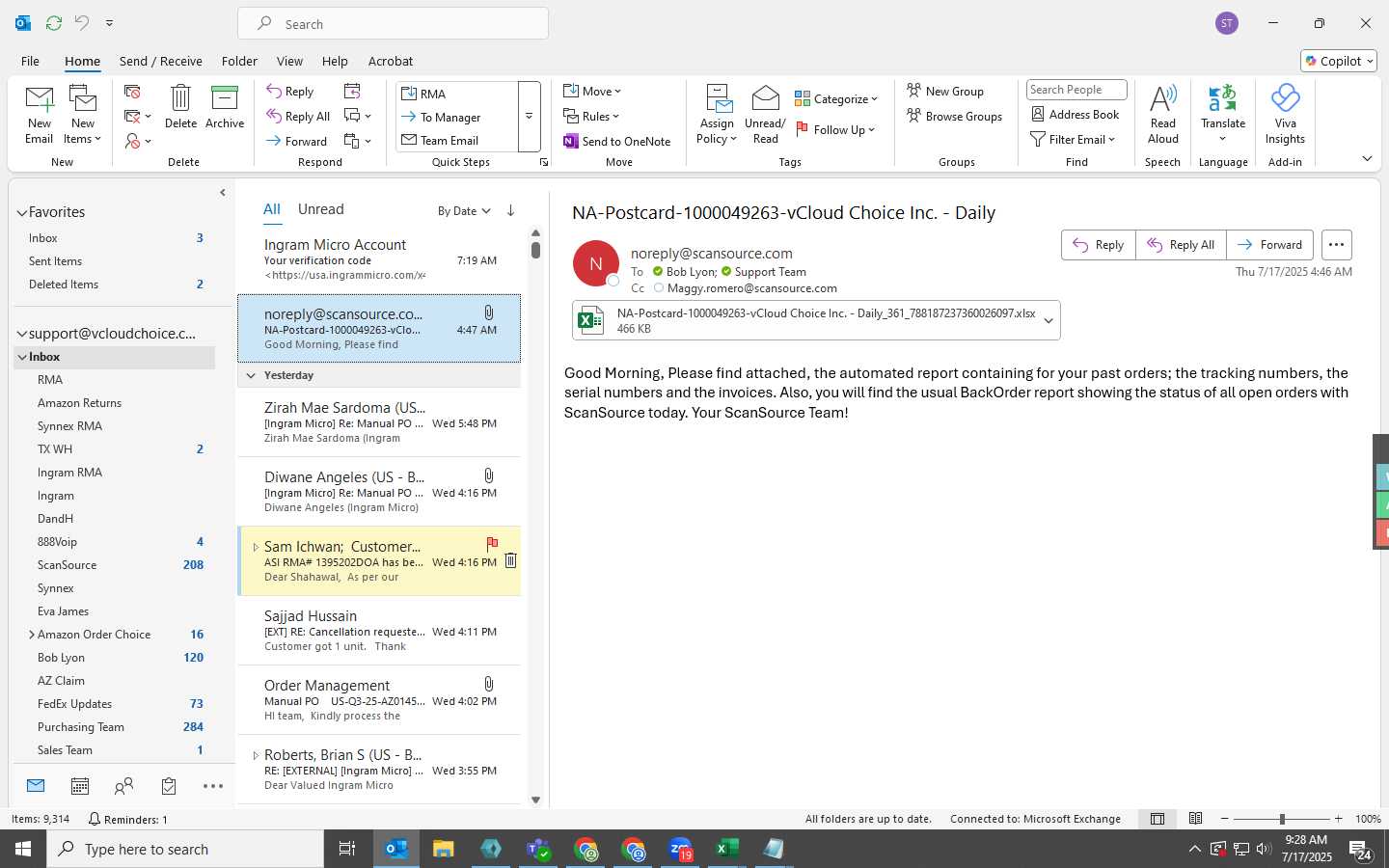This screenshot has height=868, width=1389.
Task: Open the Rules dropdown
Action: 591,117
